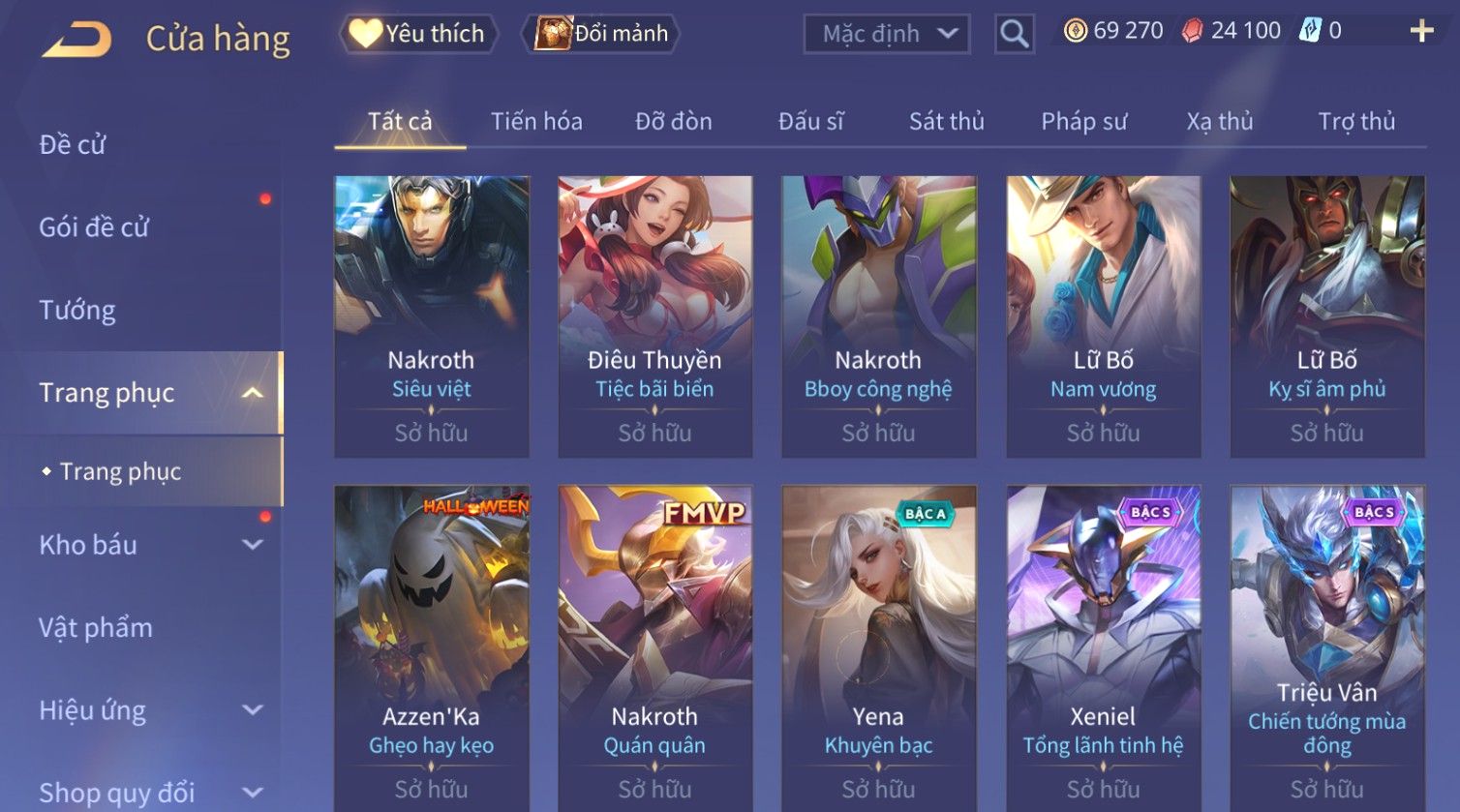The width and height of the screenshot is (1460, 812).
Task: Collapse the Trang phục sidebar section
Action: [x=253, y=393]
